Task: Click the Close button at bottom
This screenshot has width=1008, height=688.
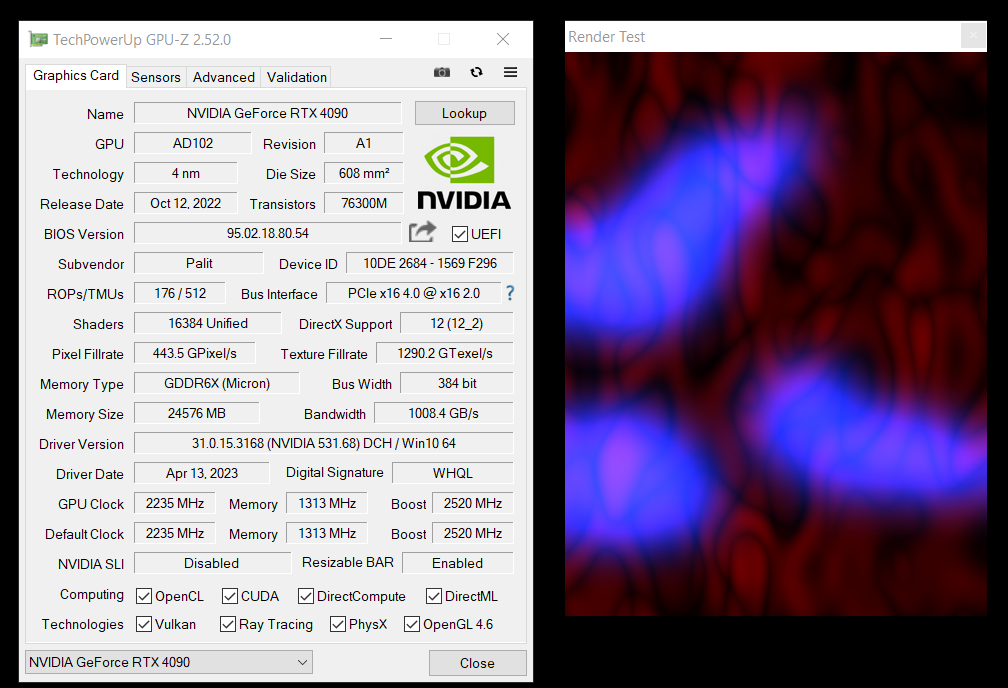Action: click(x=477, y=663)
